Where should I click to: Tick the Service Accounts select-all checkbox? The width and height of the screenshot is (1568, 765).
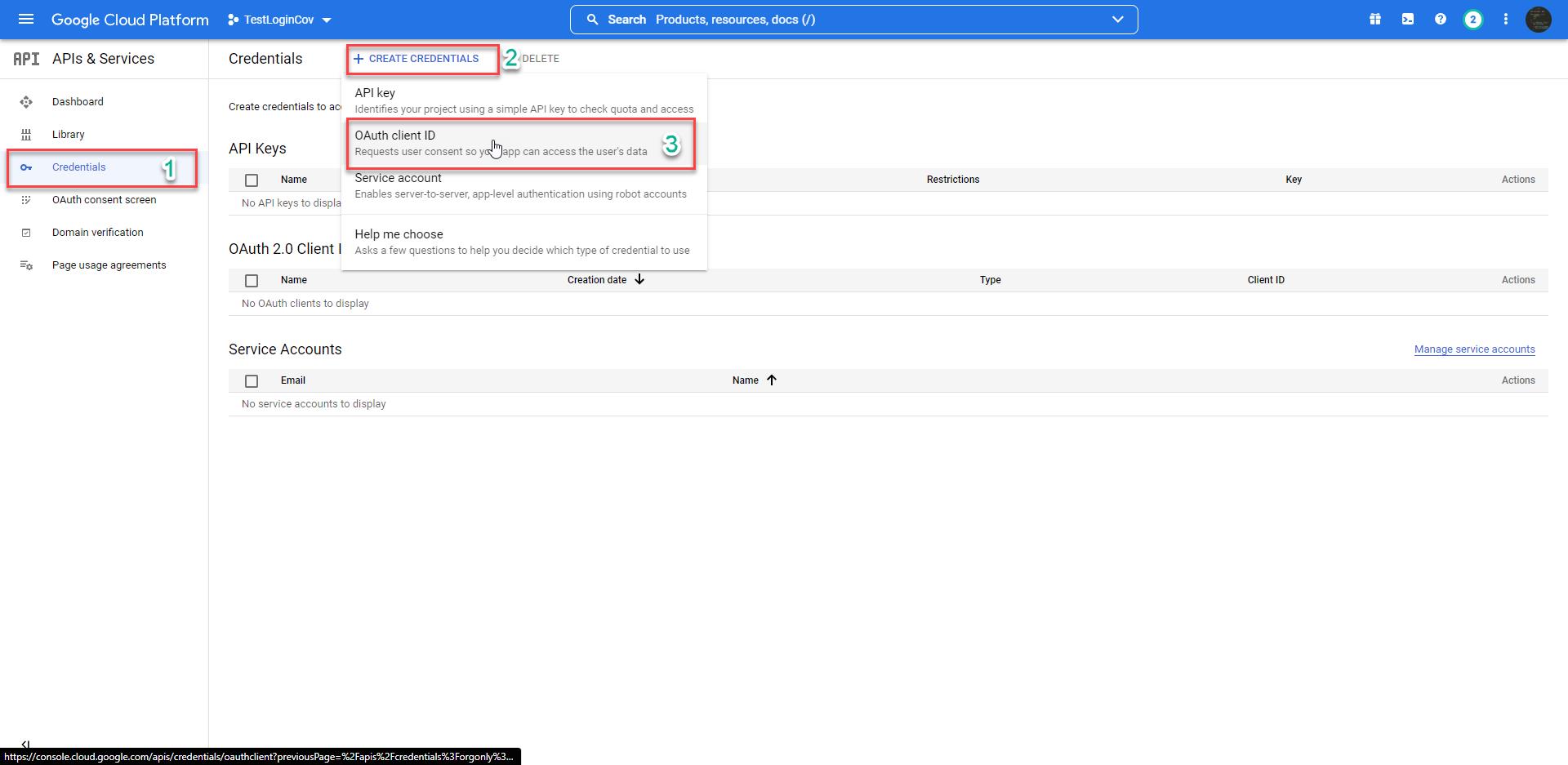[252, 381]
